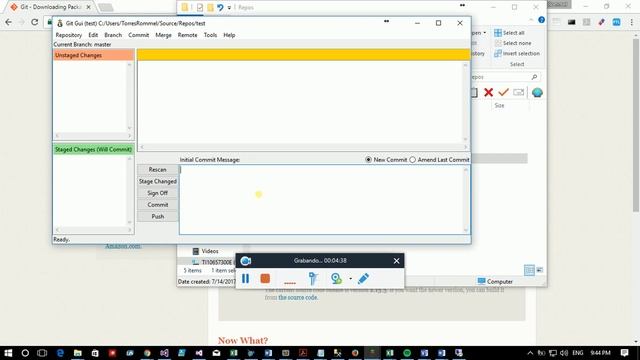The image size is (640, 360).
Task: Open the Repository menu in Git Gui
Action: [x=69, y=35]
